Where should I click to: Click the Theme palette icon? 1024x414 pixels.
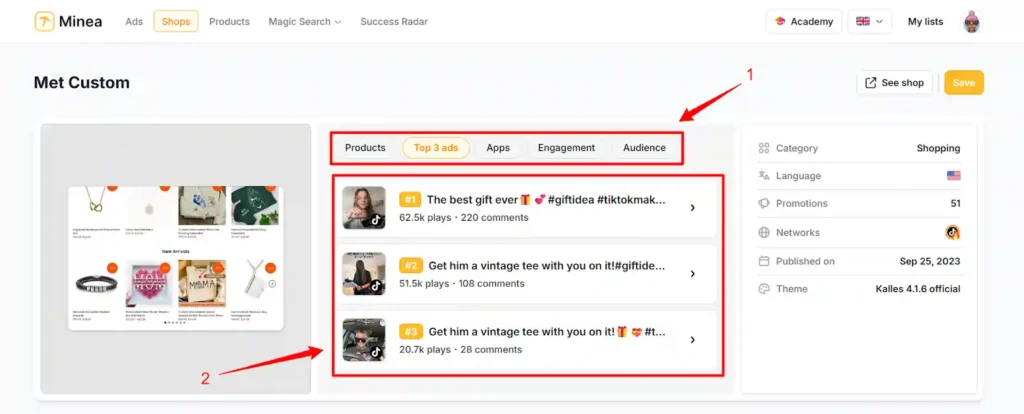764,289
